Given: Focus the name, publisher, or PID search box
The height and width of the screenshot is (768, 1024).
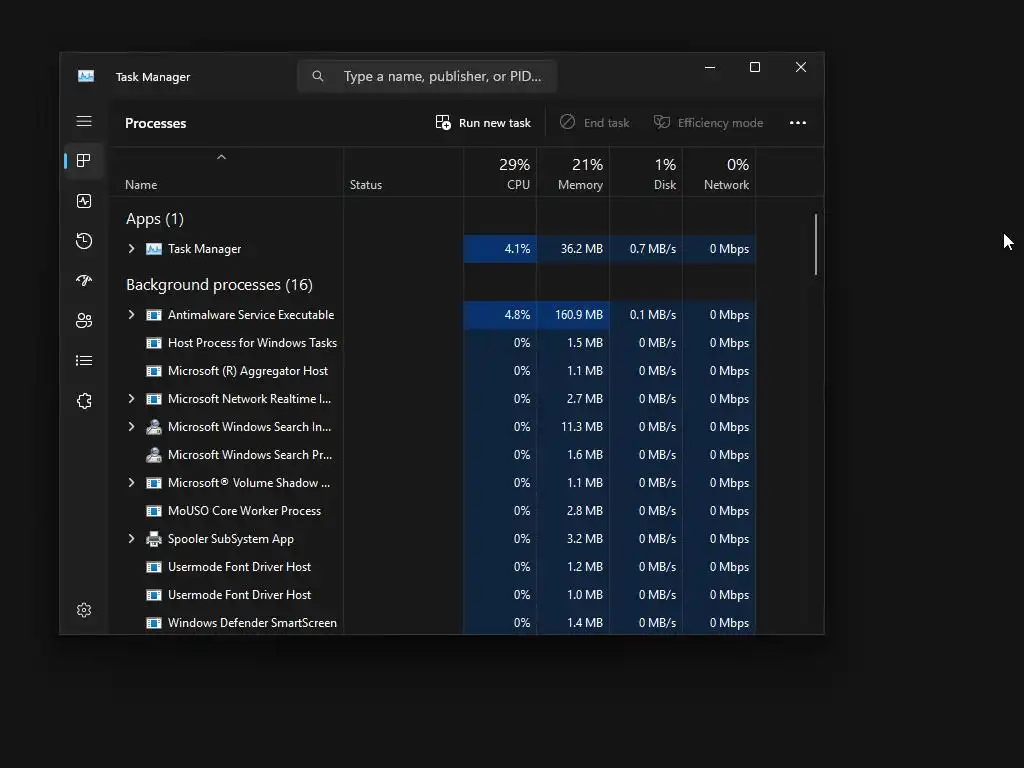Looking at the screenshot, I should tap(427, 76).
